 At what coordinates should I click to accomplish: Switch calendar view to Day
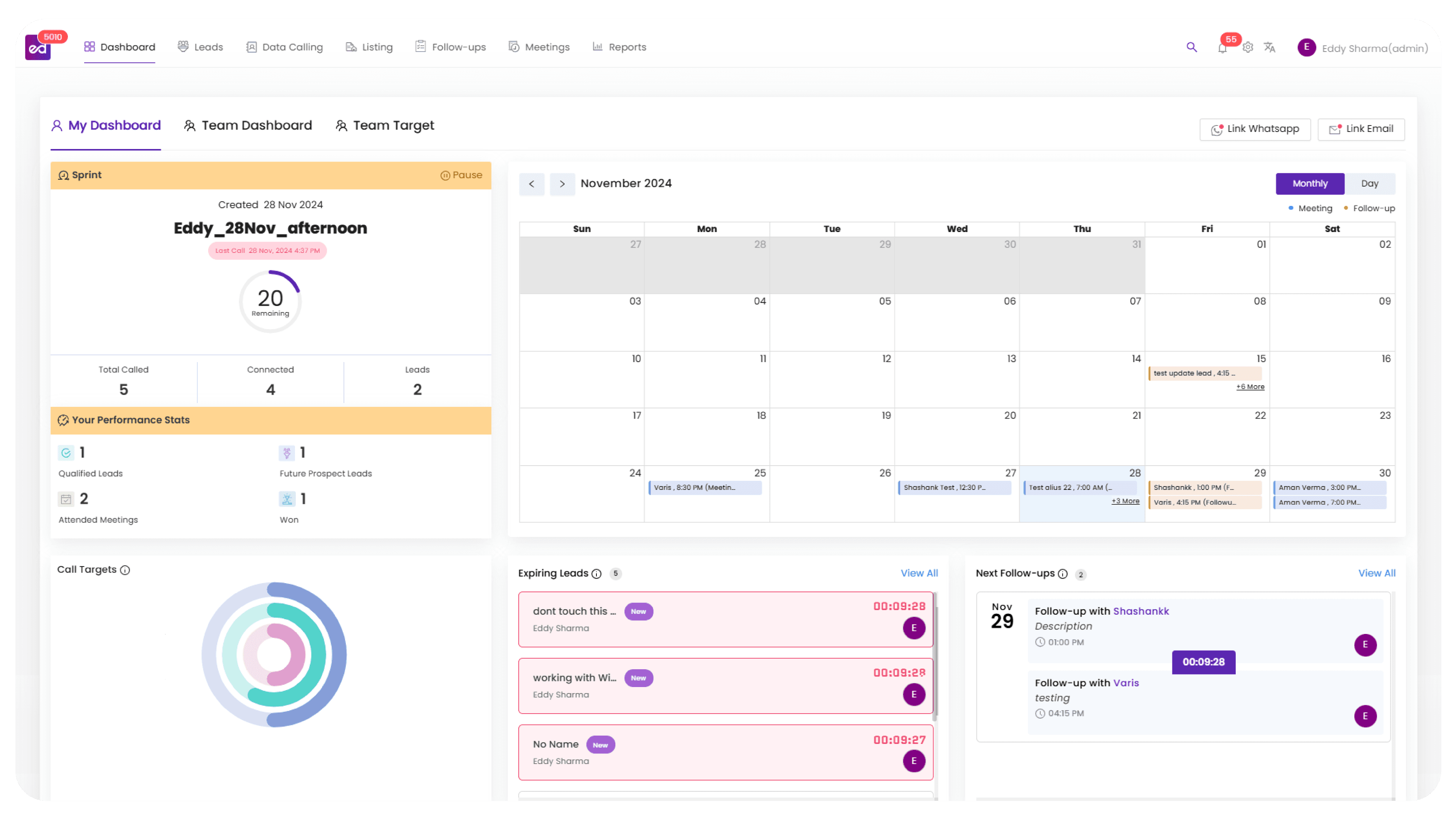point(1370,183)
